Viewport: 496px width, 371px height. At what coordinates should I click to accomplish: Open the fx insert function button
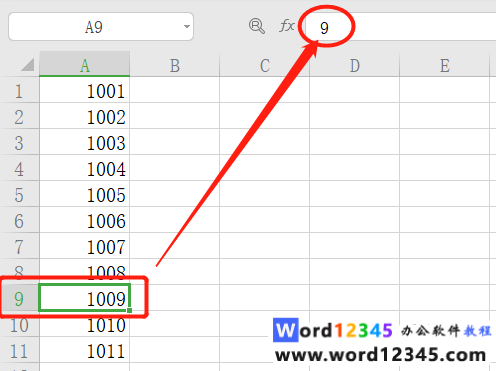pos(287,26)
